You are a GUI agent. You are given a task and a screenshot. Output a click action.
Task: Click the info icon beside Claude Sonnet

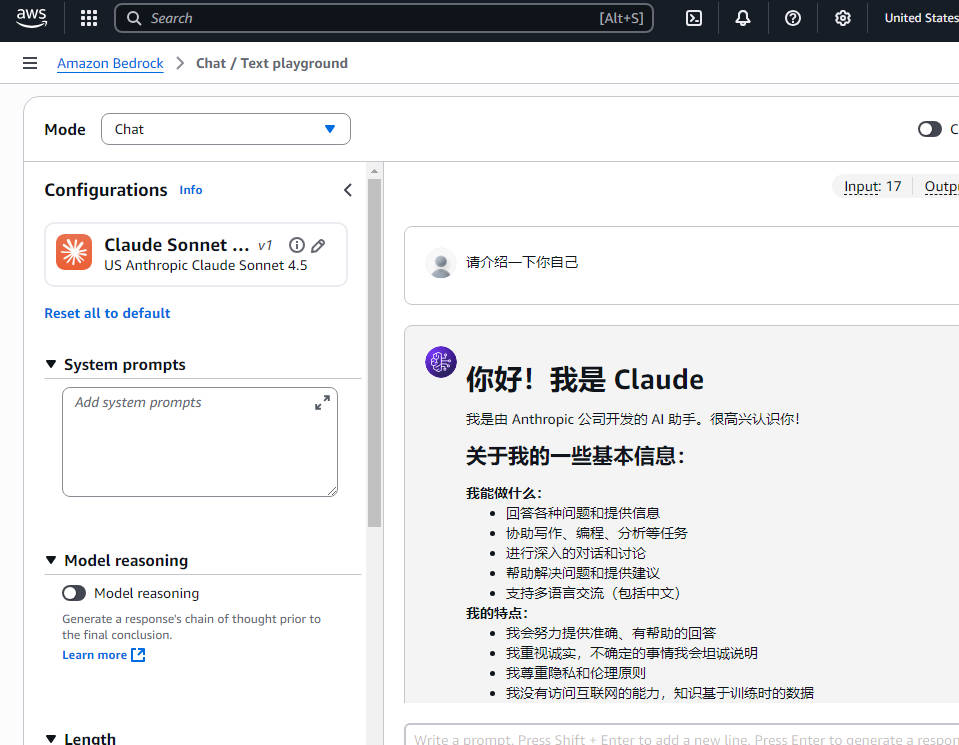(296, 245)
